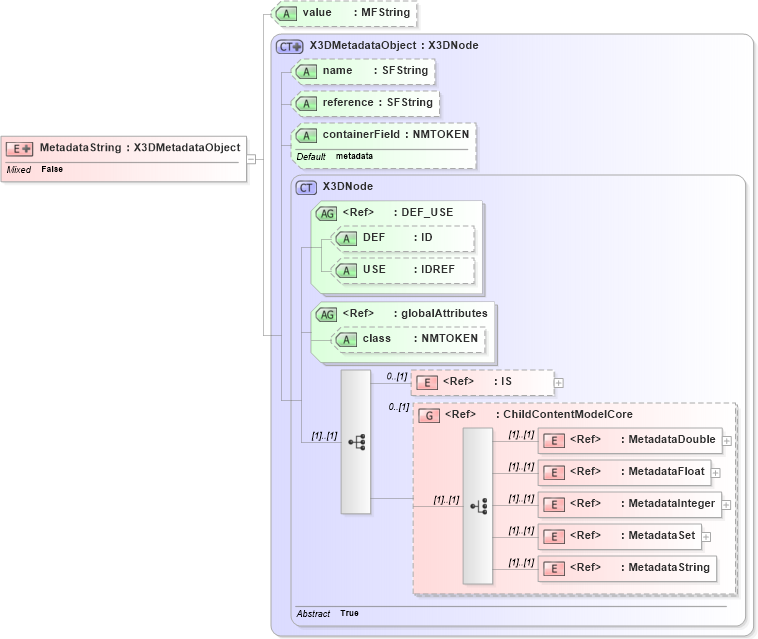Collapse the MetadataString element's minus expander
This screenshot has width=758, height=639.
(x=251, y=159)
